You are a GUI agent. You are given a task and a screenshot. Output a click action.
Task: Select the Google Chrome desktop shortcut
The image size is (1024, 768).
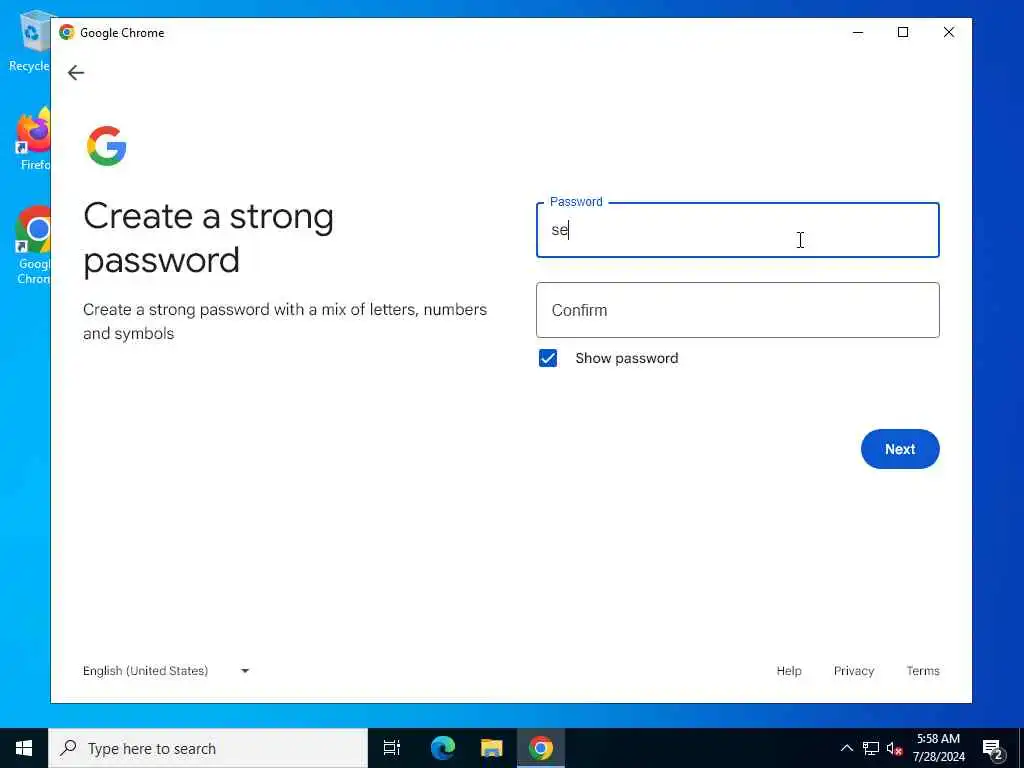[x=33, y=245]
